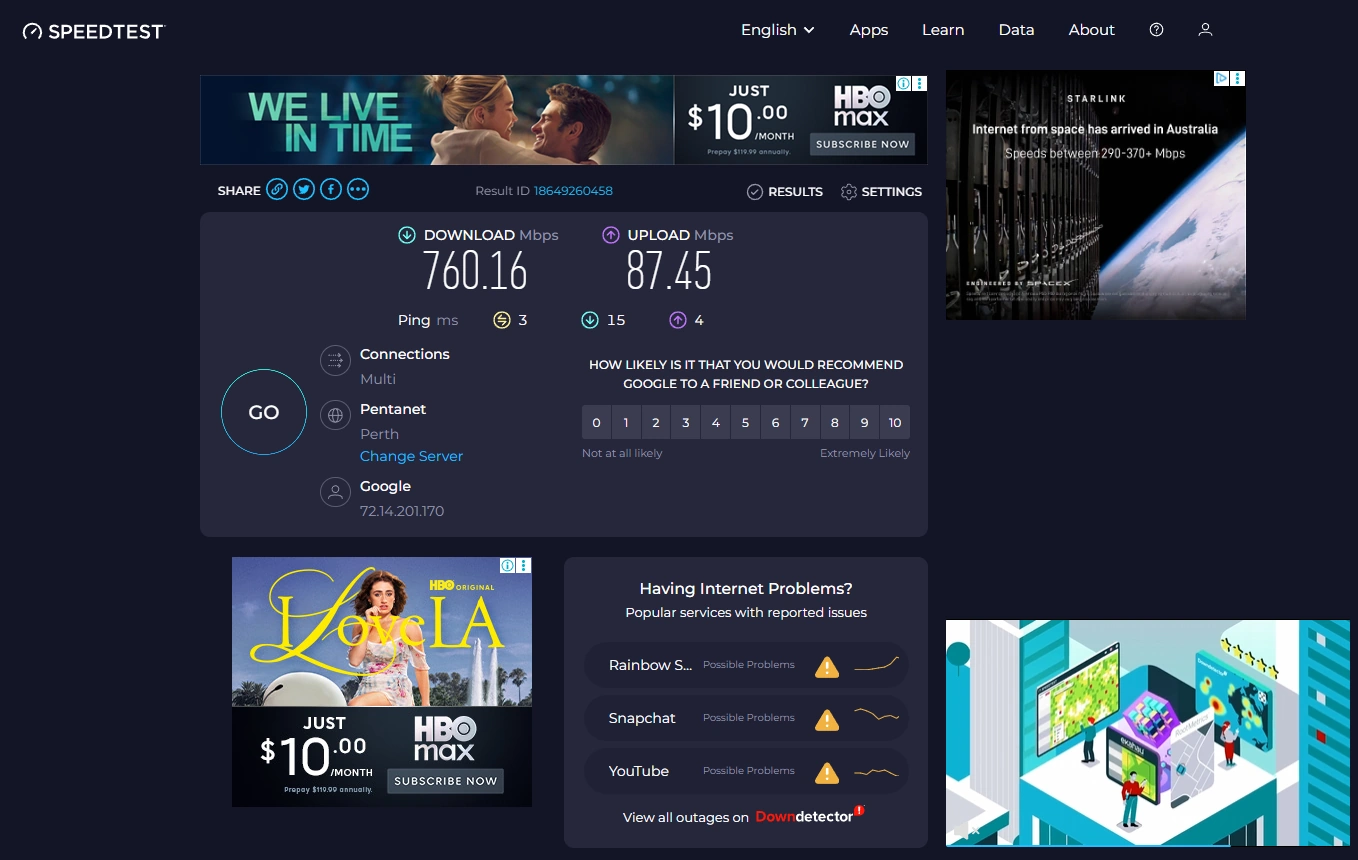
Task: Share result on Twitter icon
Action: [304, 190]
